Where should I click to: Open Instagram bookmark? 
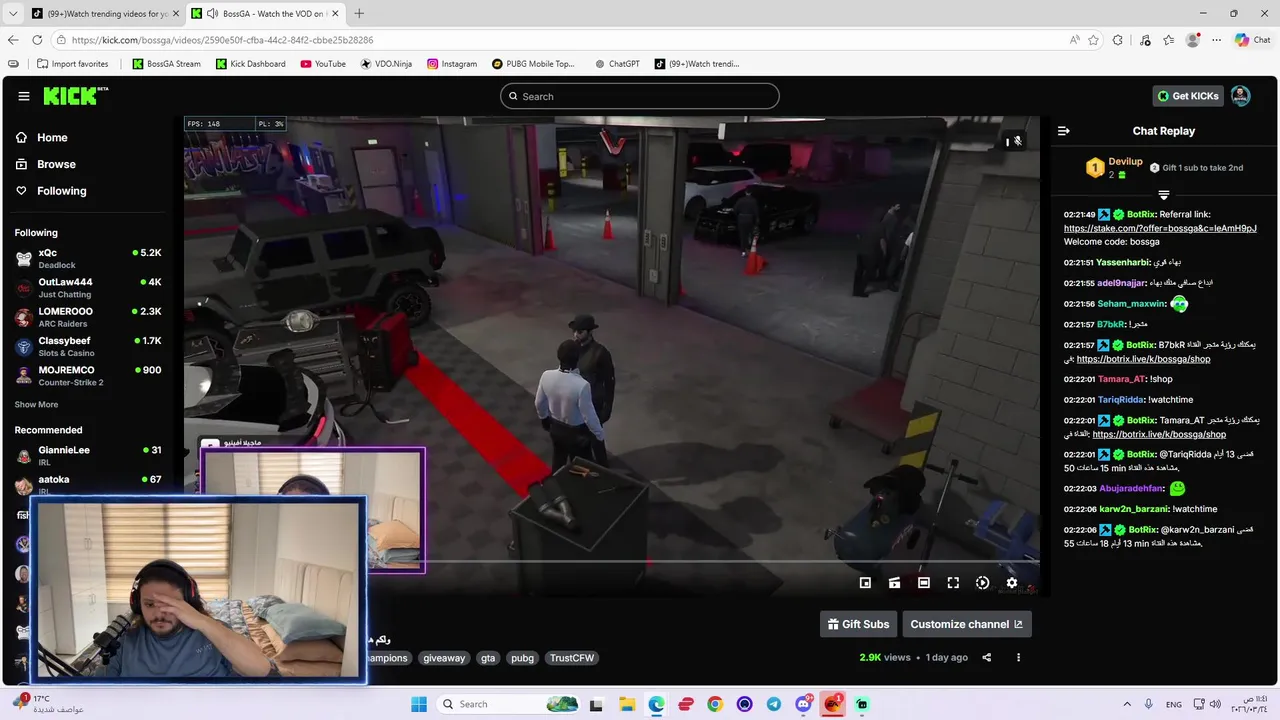[x=452, y=64]
